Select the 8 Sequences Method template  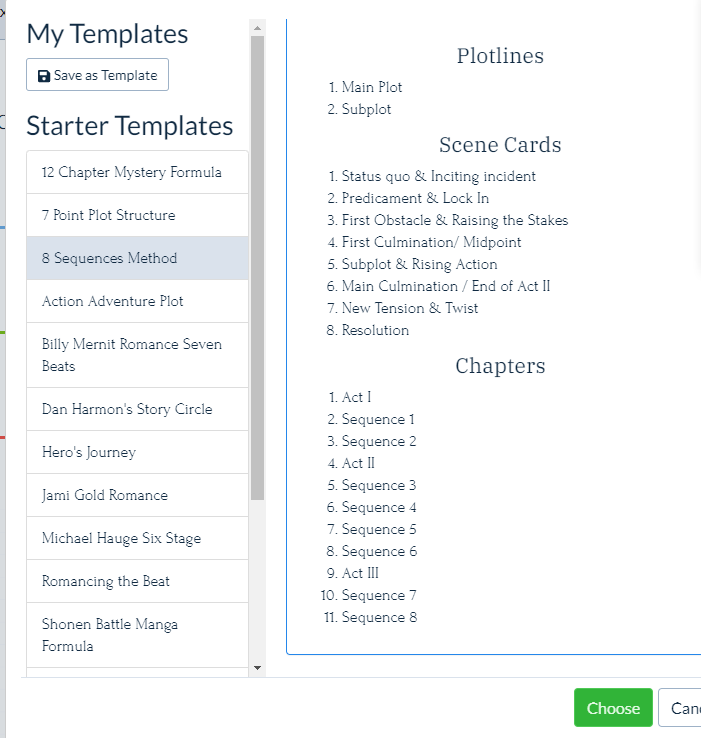137,258
